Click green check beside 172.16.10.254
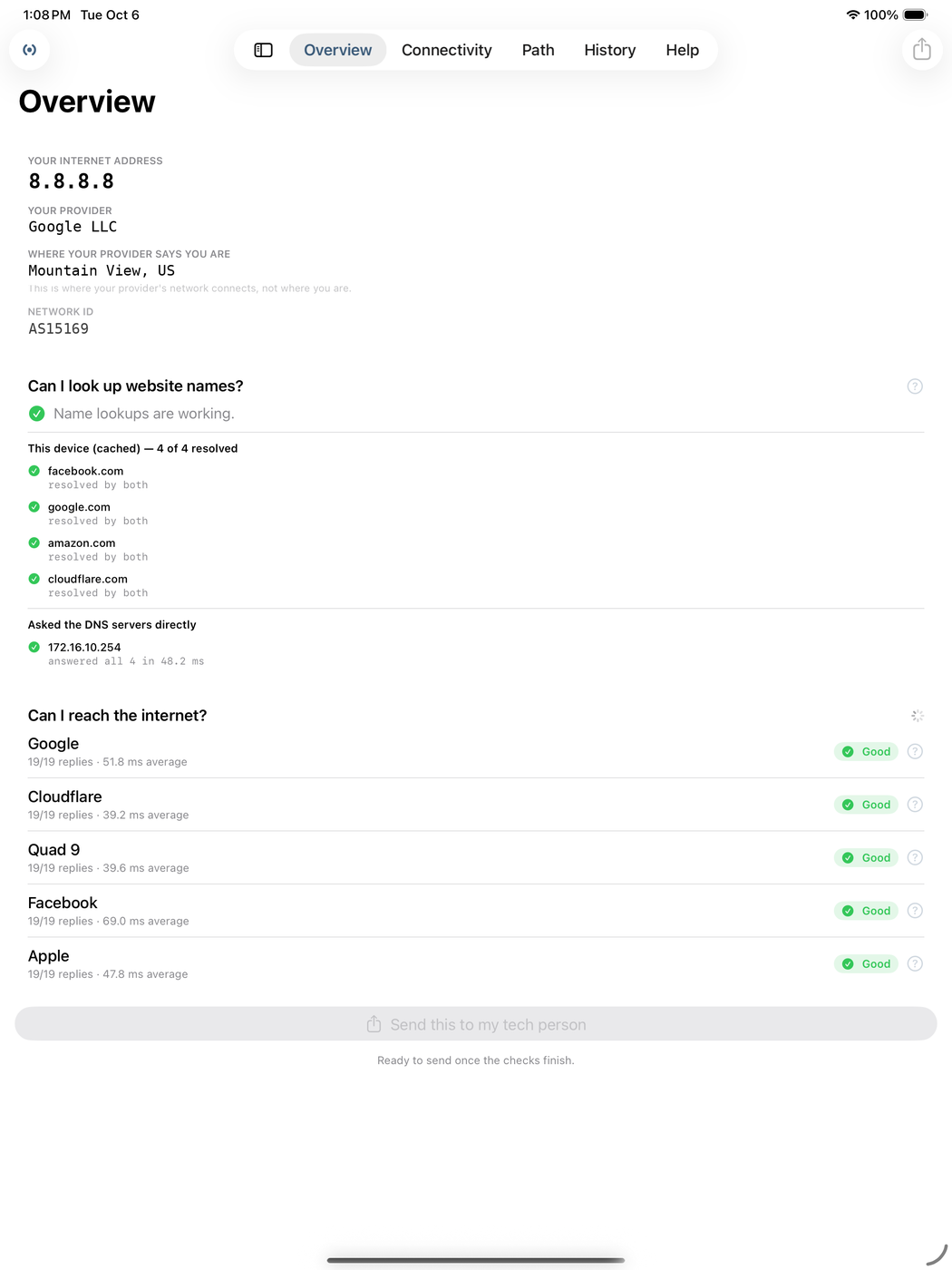Screen dimensions: 952x1270 tap(34, 647)
